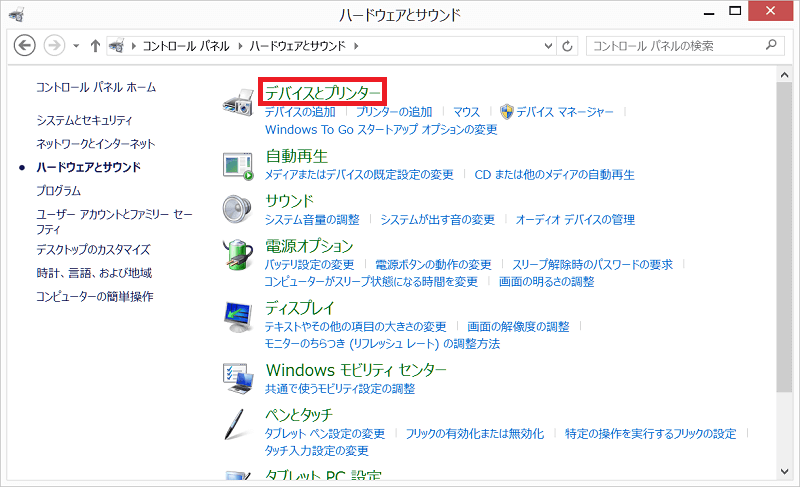Image resolution: width=800 pixels, height=487 pixels.
Task: Click CD または他のメディアの自動再生
Action: (x=555, y=175)
